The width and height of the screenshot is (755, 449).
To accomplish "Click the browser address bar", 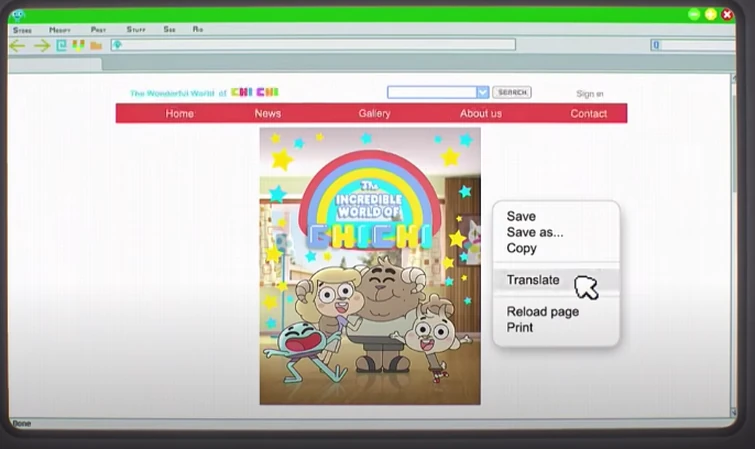I will (x=313, y=45).
